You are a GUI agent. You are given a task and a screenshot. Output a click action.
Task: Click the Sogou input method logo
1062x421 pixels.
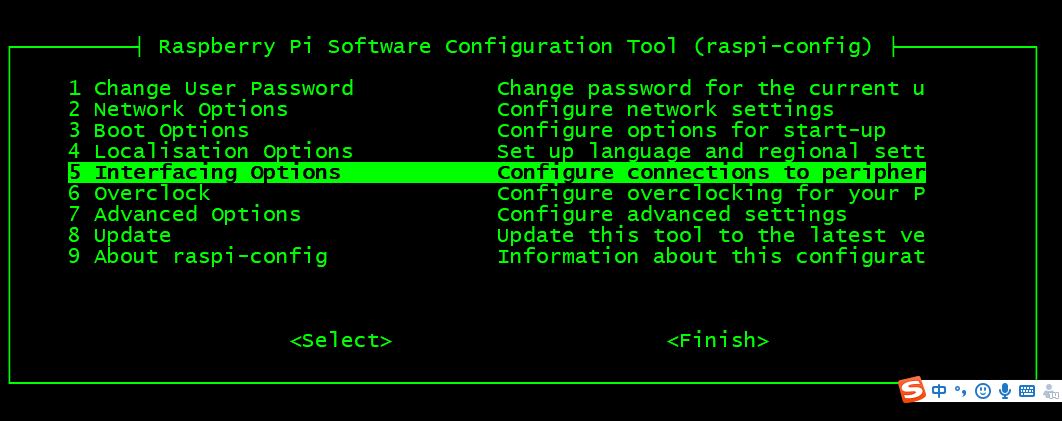[x=911, y=390]
